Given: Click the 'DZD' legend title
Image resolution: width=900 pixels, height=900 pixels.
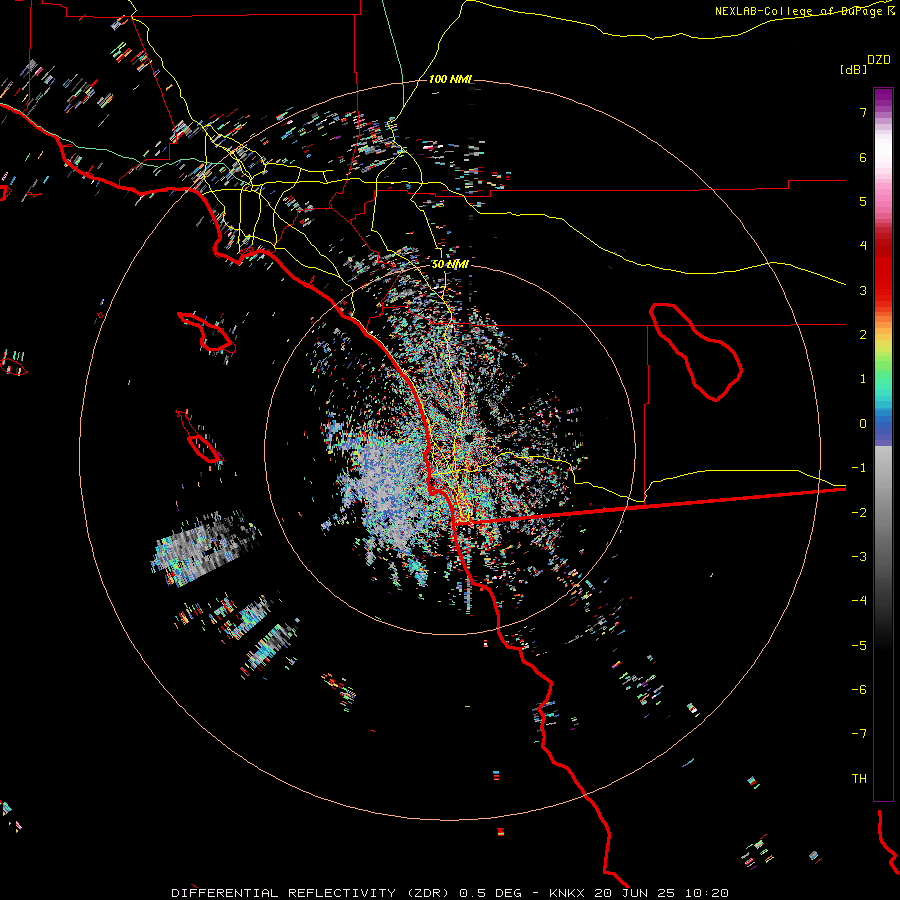Looking at the screenshot, I should point(879,60).
